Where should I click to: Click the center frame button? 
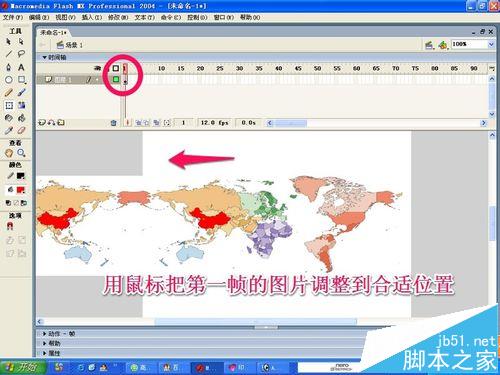click(x=127, y=123)
